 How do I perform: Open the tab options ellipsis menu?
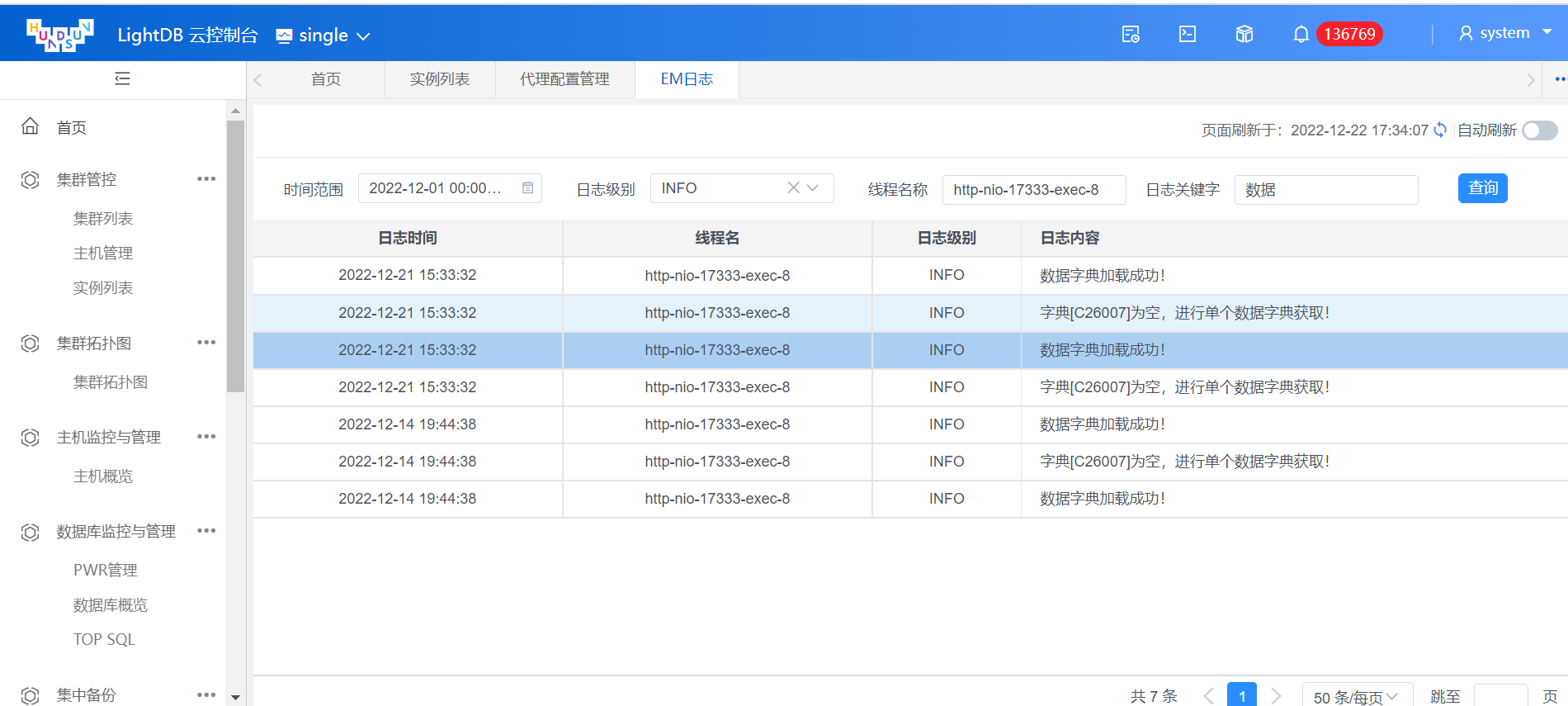pos(1560,79)
